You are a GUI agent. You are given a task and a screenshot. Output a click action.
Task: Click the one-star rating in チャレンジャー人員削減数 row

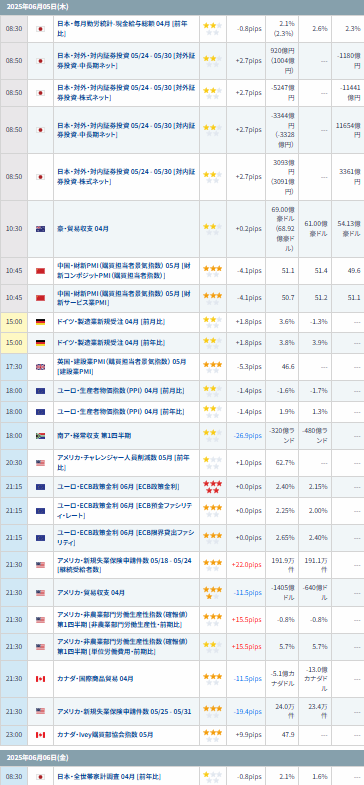(x=212, y=463)
